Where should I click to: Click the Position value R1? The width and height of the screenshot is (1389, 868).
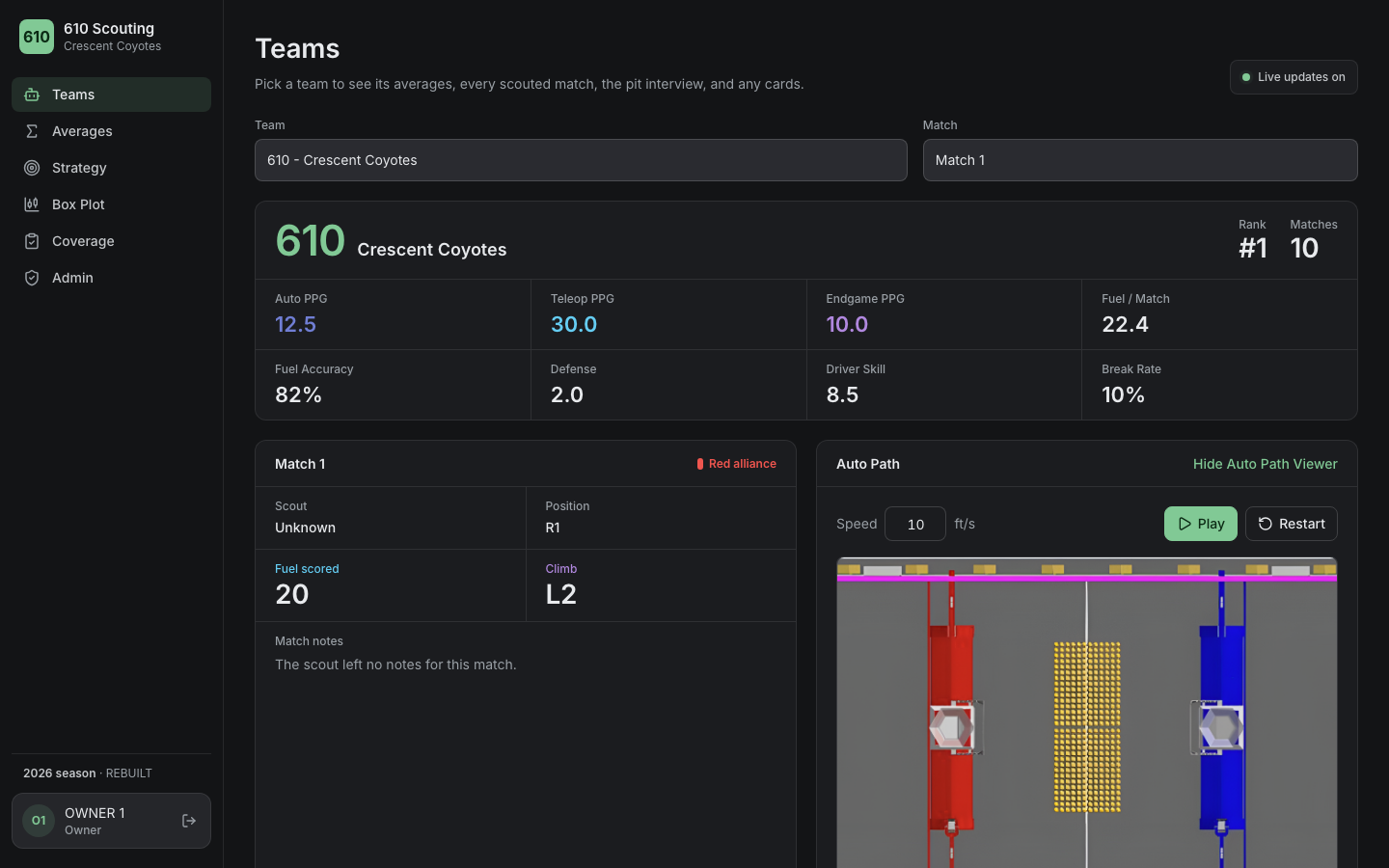pyautogui.click(x=553, y=528)
